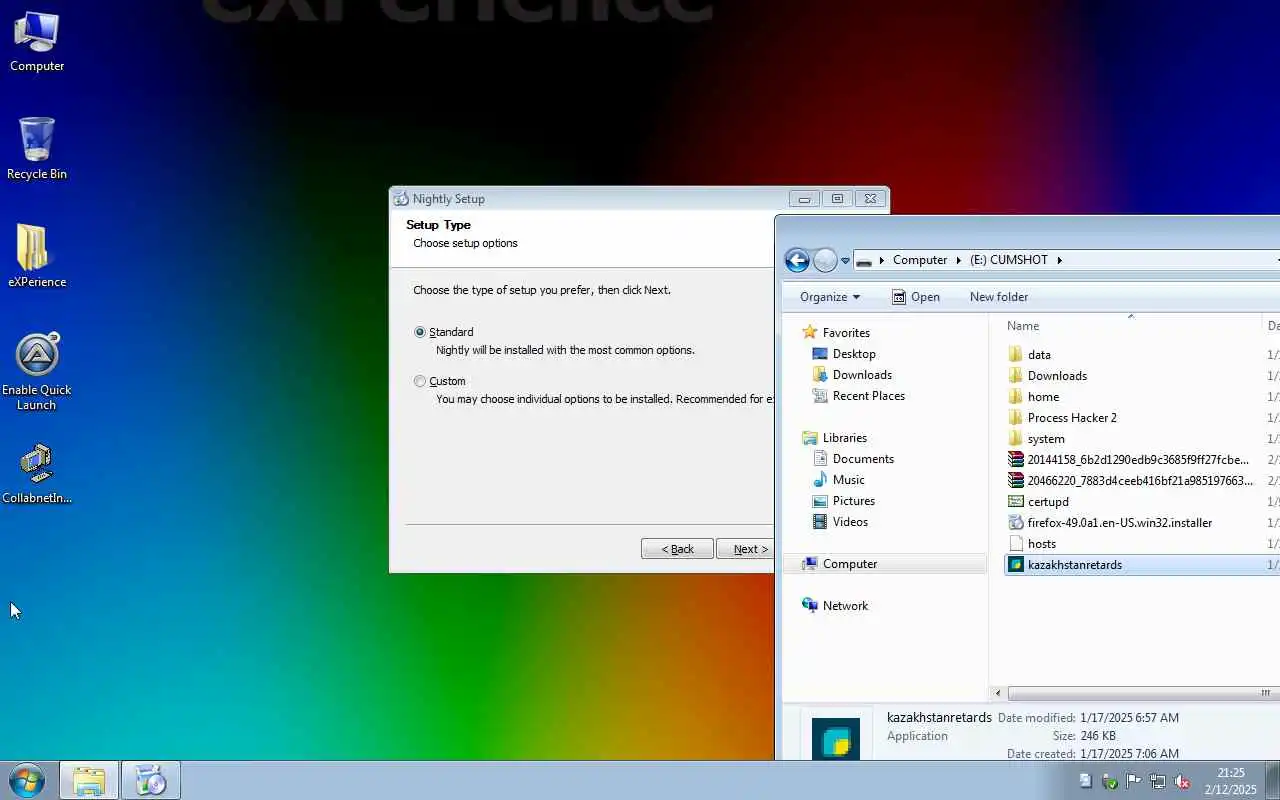Click the network tray icon
Screen dimensions: 1280x800
coord(1158,781)
